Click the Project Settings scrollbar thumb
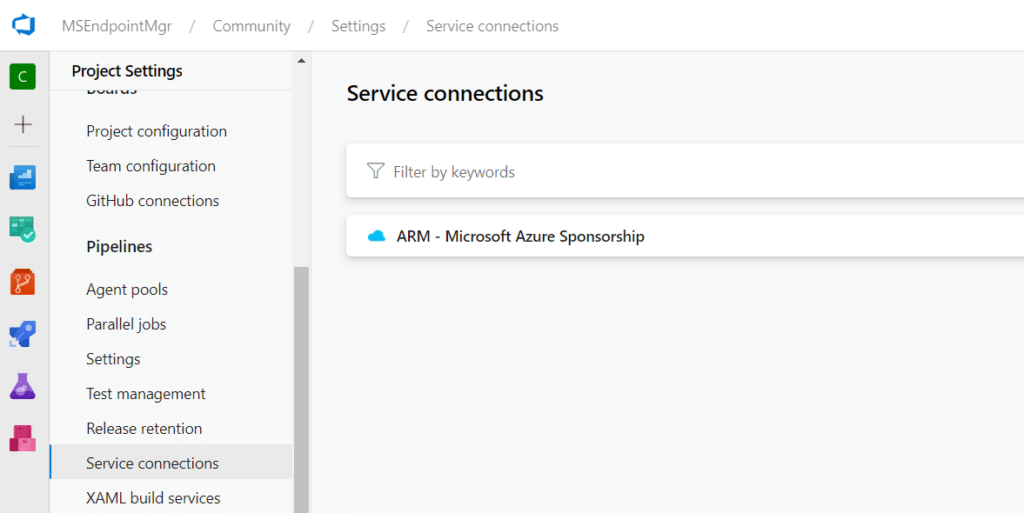Screen dimensions: 1024x513 (x=301, y=390)
